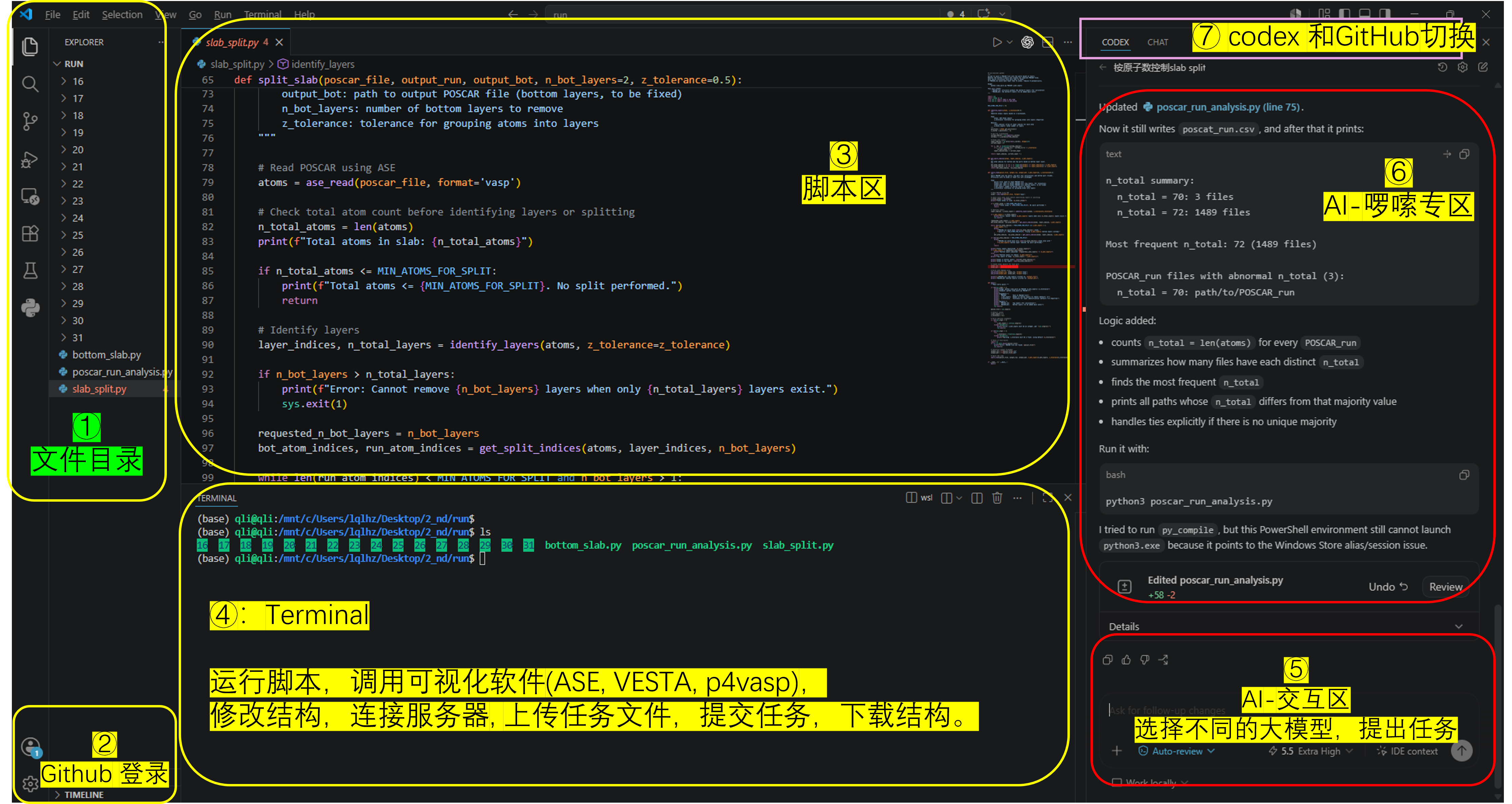Image resolution: width=1512 pixels, height=804 pixels.
Task: Open the Auto-review dropdown
Action: pos(1176,751)
